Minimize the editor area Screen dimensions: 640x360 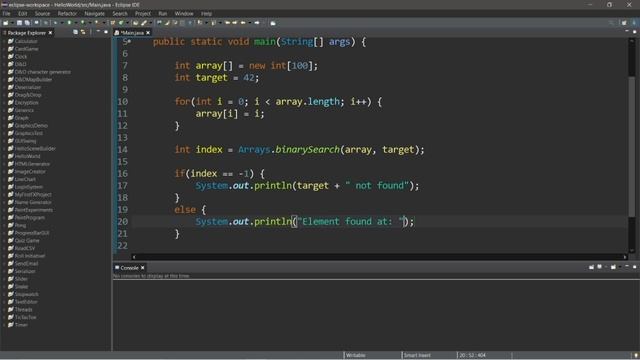tap(627, 31)
